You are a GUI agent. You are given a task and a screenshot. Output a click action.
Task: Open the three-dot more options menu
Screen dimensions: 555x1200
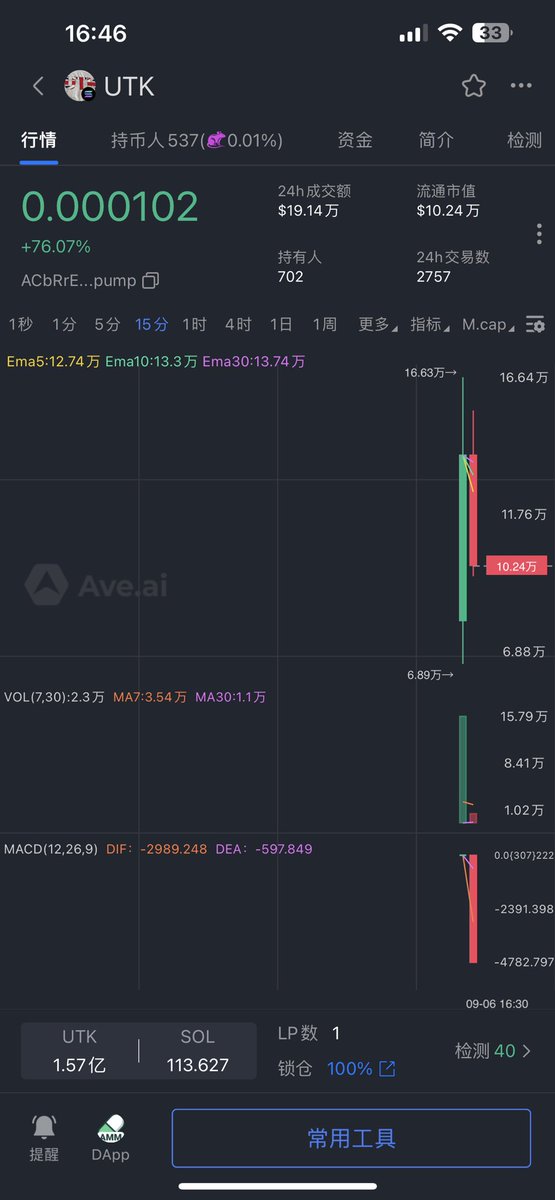tap(521, 86)
